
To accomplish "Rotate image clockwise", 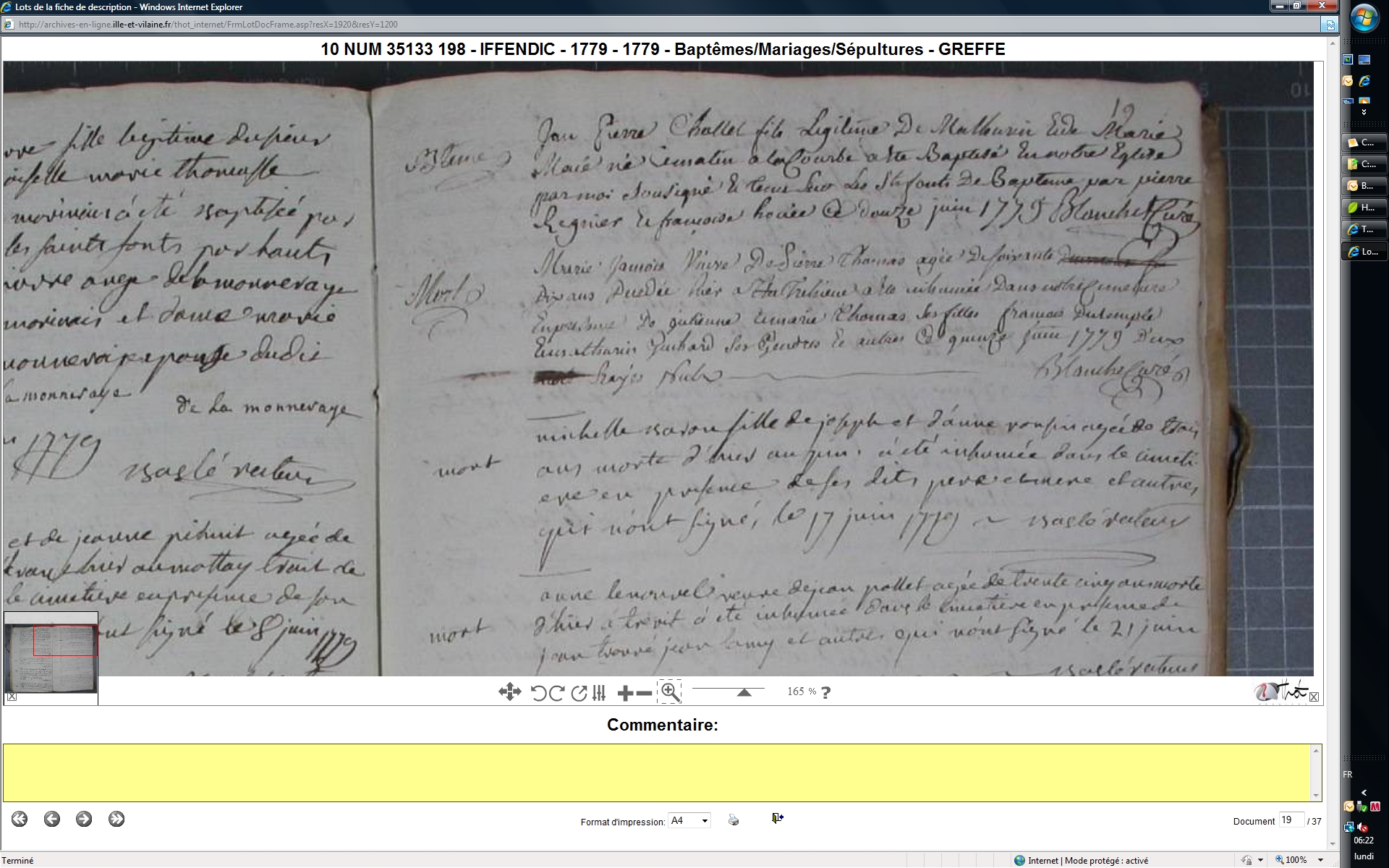I will 556,693.
